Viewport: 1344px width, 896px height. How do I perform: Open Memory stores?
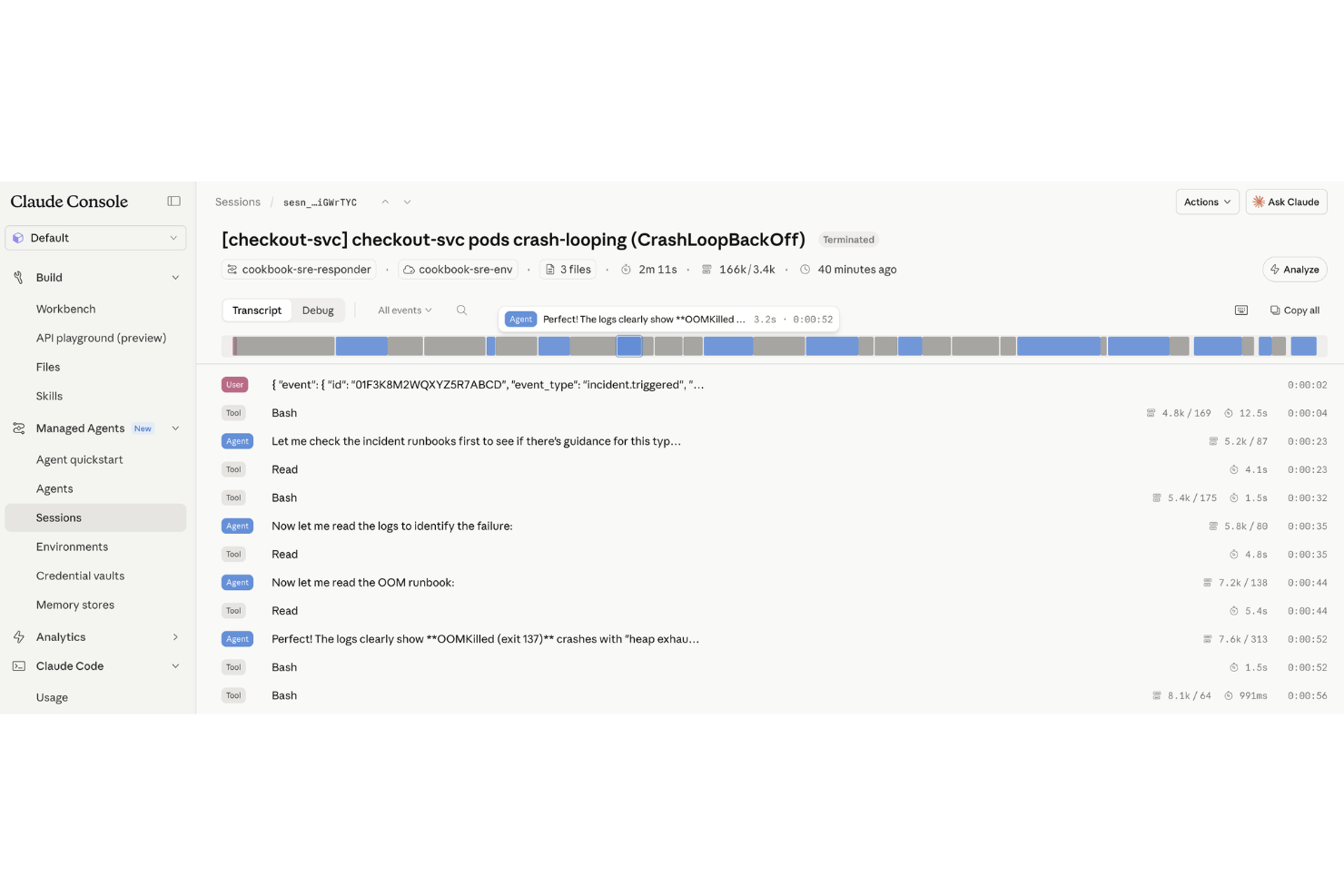(74, 605)
